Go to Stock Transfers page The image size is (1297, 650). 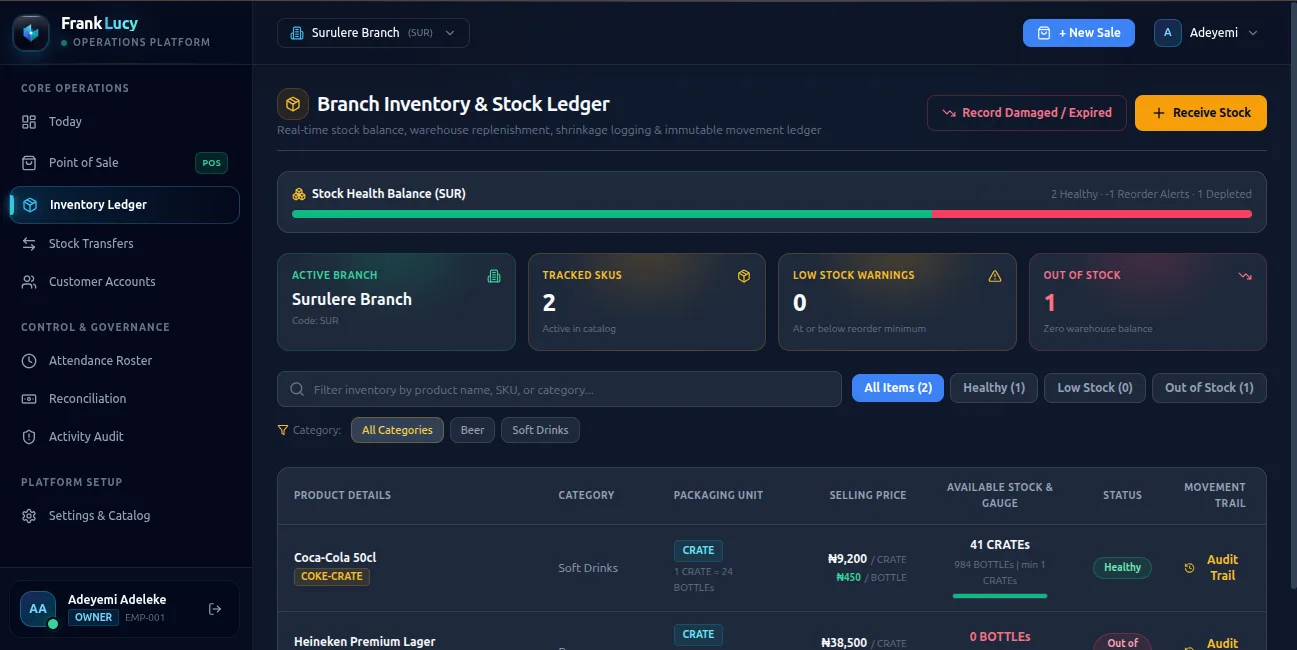click(126, 244)
